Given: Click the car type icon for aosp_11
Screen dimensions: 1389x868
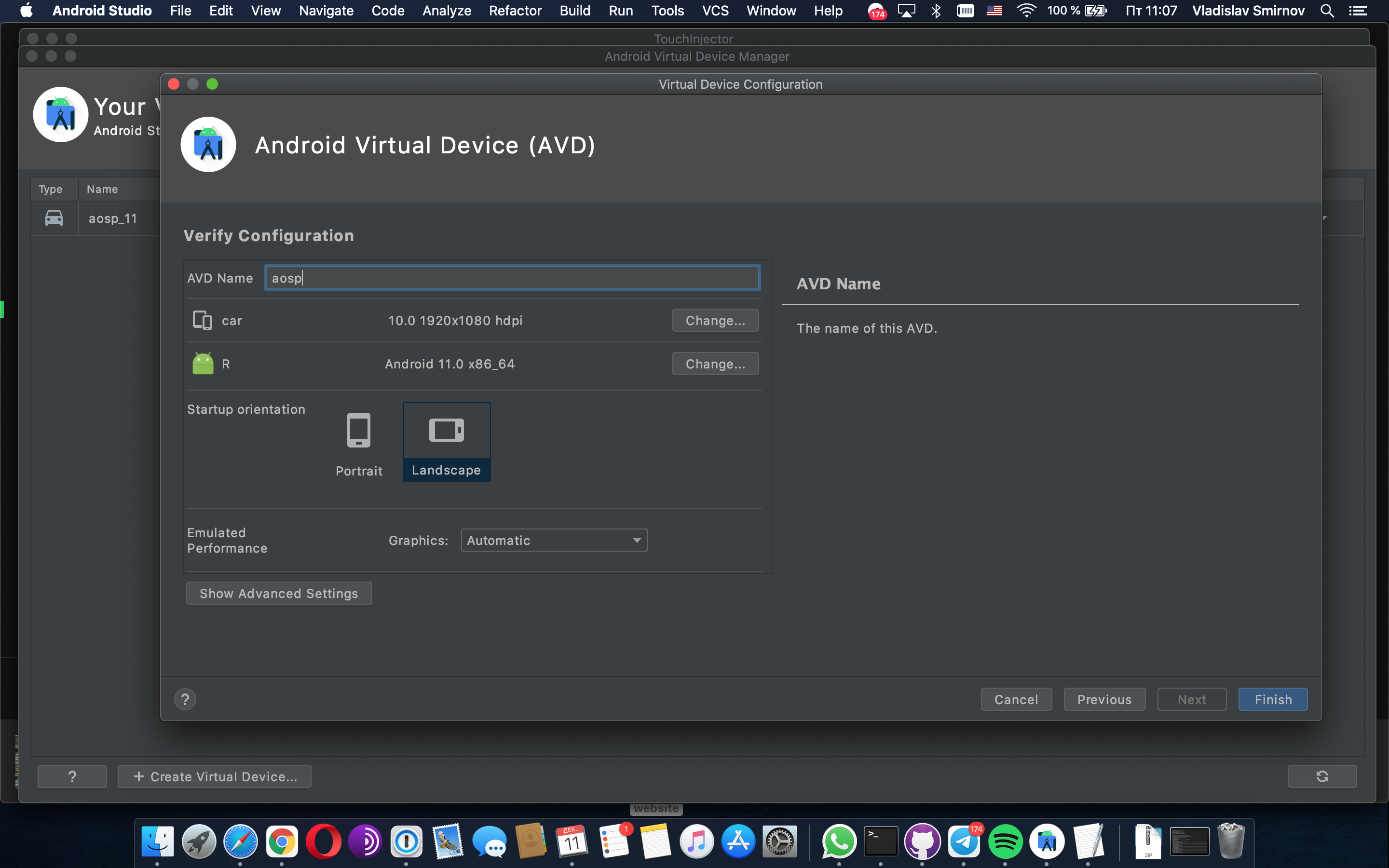Looking at the screenshot, I should (54, 218).
